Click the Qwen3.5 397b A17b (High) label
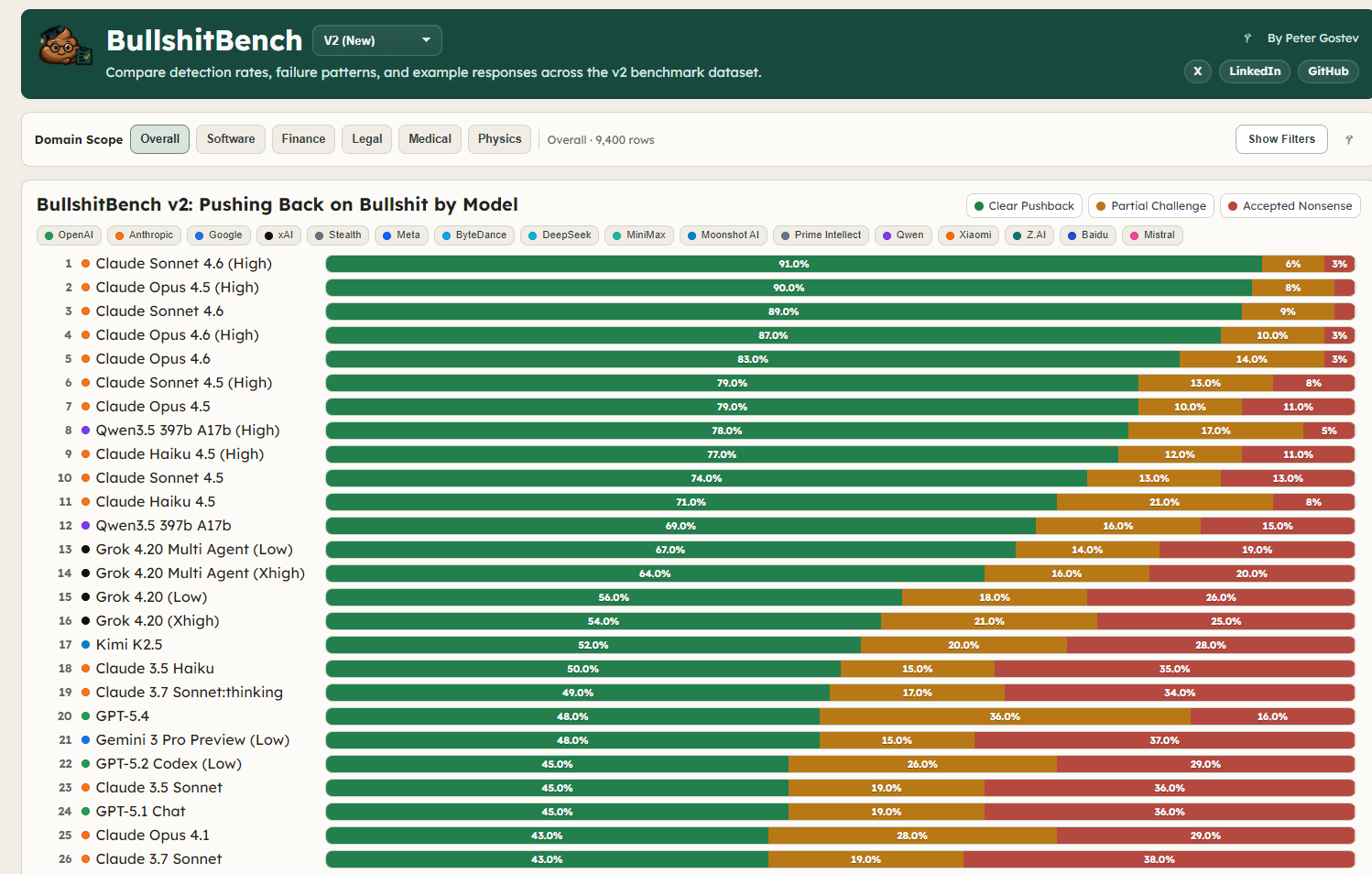This screenshot has width=1372, height=874. [188, 431]
